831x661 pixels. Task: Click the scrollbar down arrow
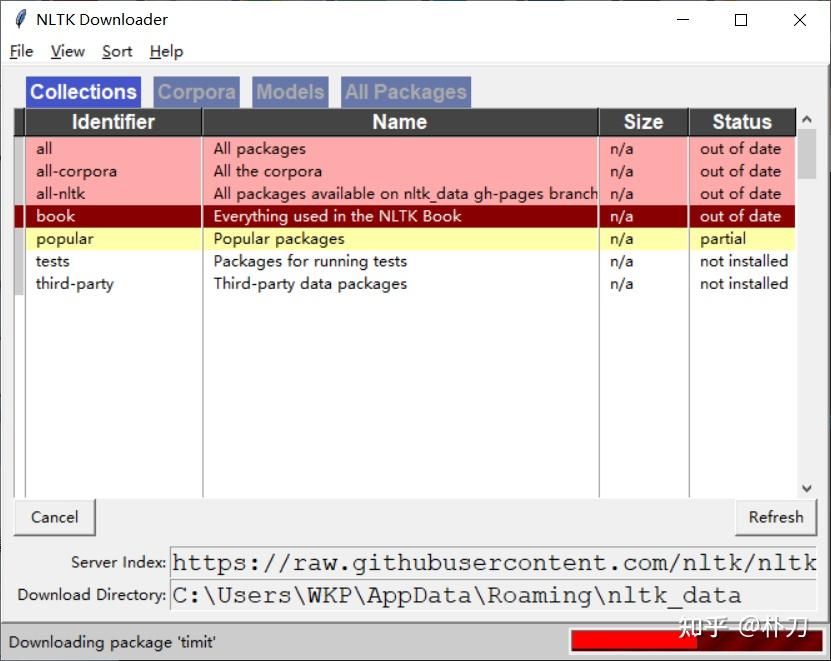[807, 487]
